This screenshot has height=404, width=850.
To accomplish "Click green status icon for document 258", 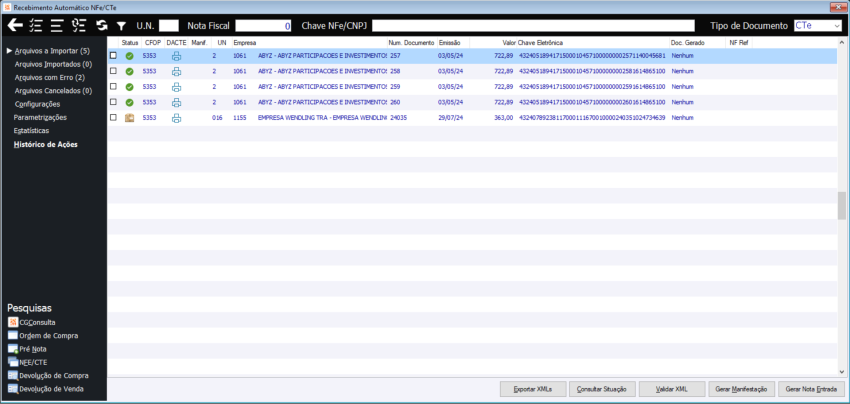I will point(130,71).
